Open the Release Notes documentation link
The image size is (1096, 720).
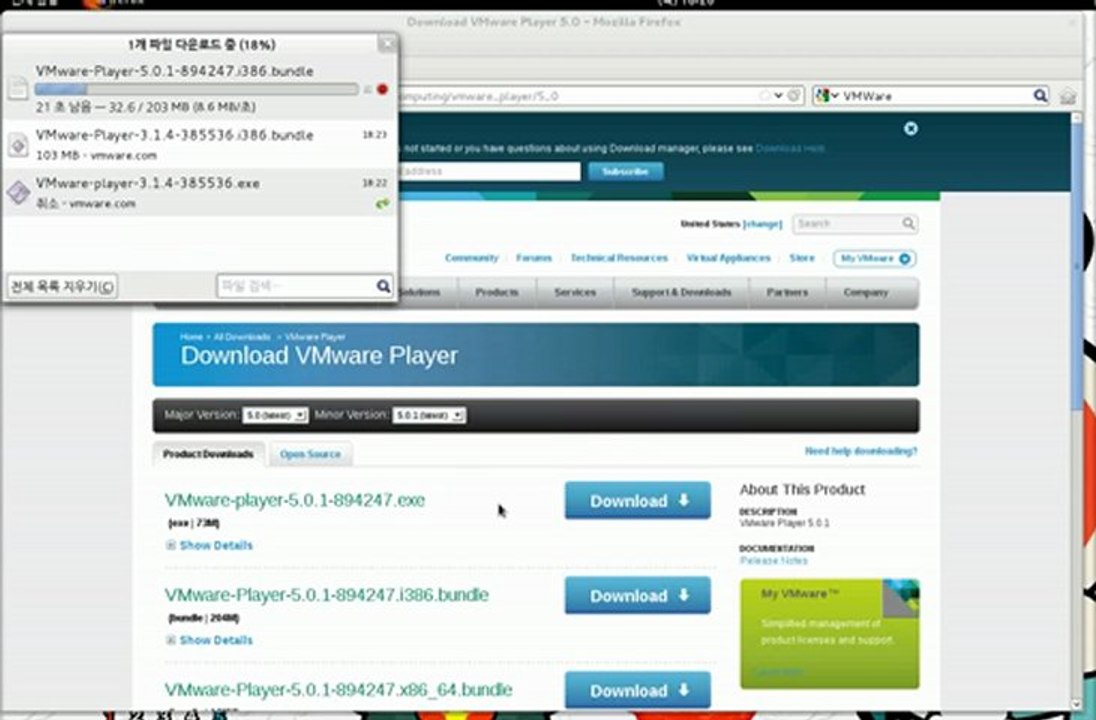coord(773,561)
